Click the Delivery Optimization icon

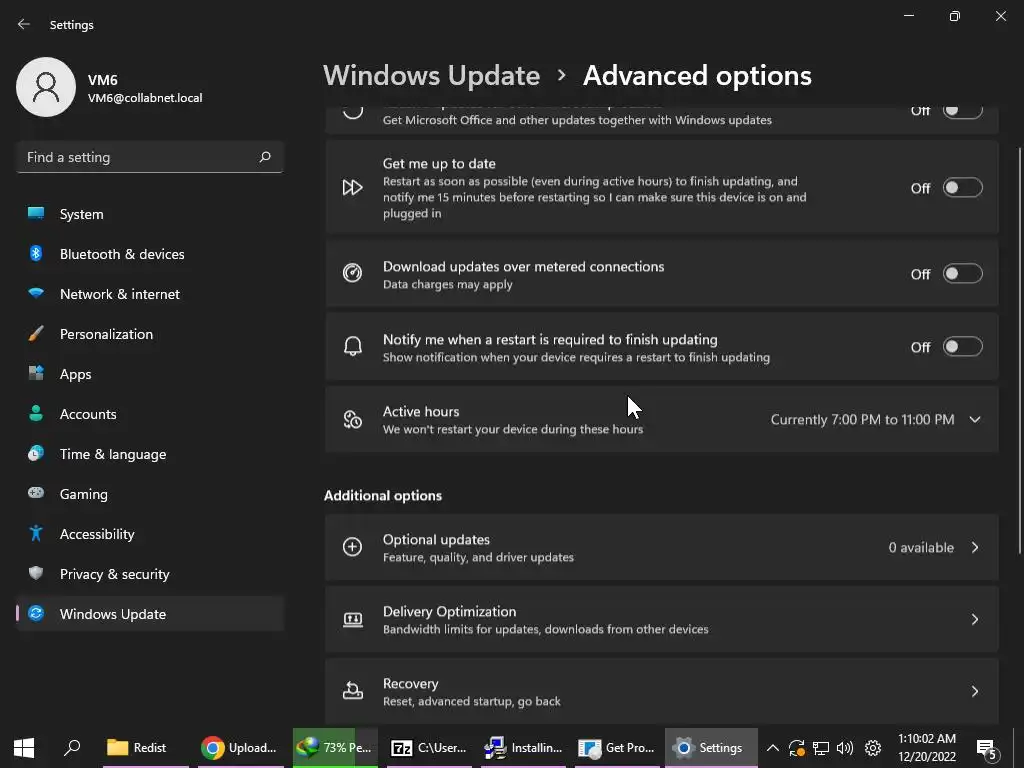[353, 619]
